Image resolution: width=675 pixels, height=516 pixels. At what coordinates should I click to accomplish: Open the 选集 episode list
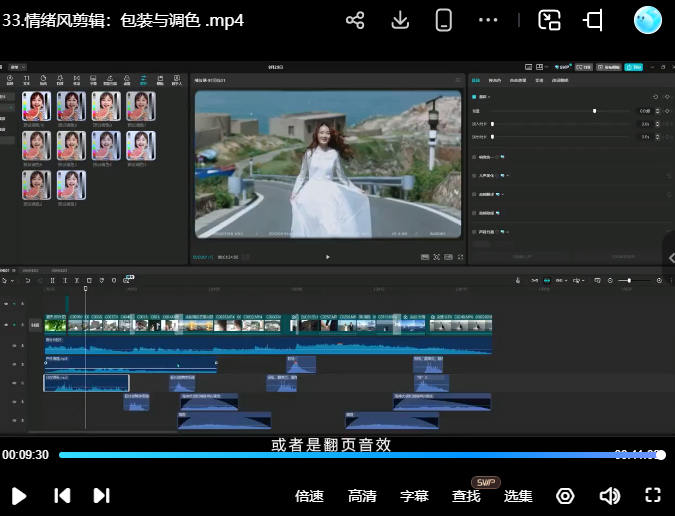tap(518, 496)
